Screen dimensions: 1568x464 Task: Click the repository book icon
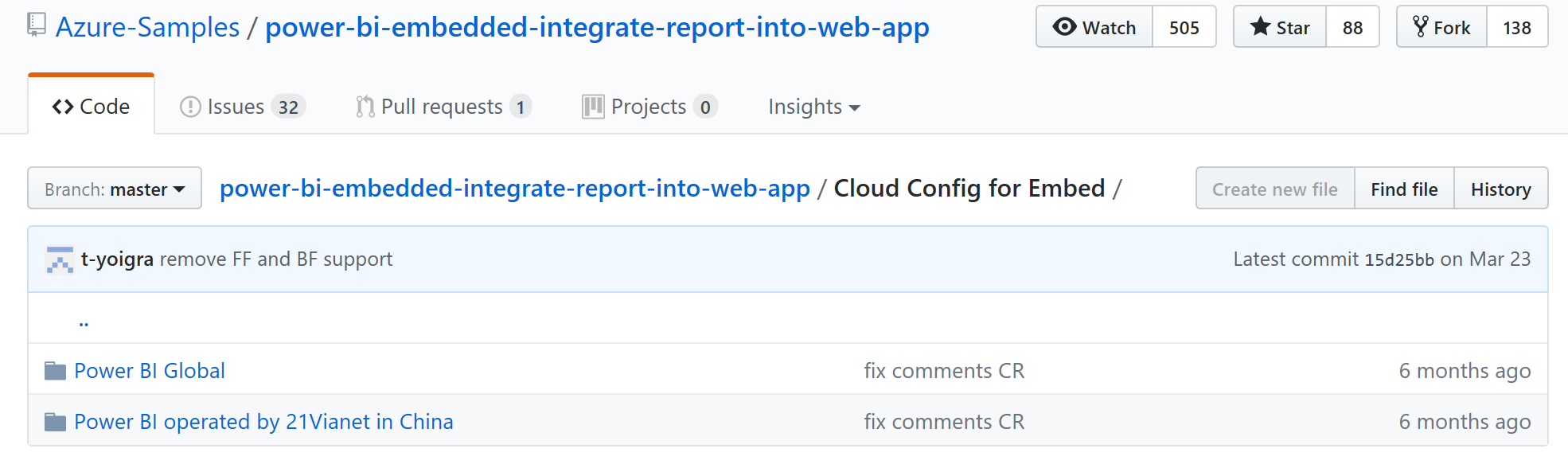coord(36,25)
